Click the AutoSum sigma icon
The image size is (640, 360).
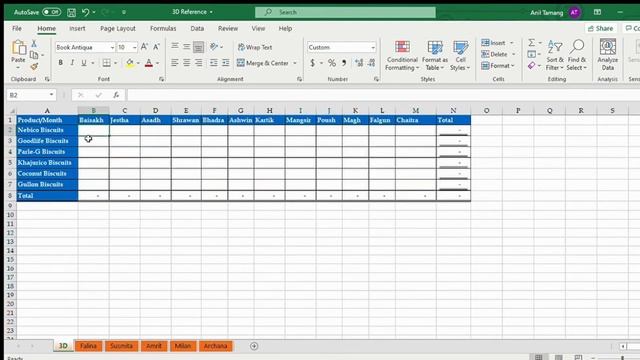(x=531, y=43)
